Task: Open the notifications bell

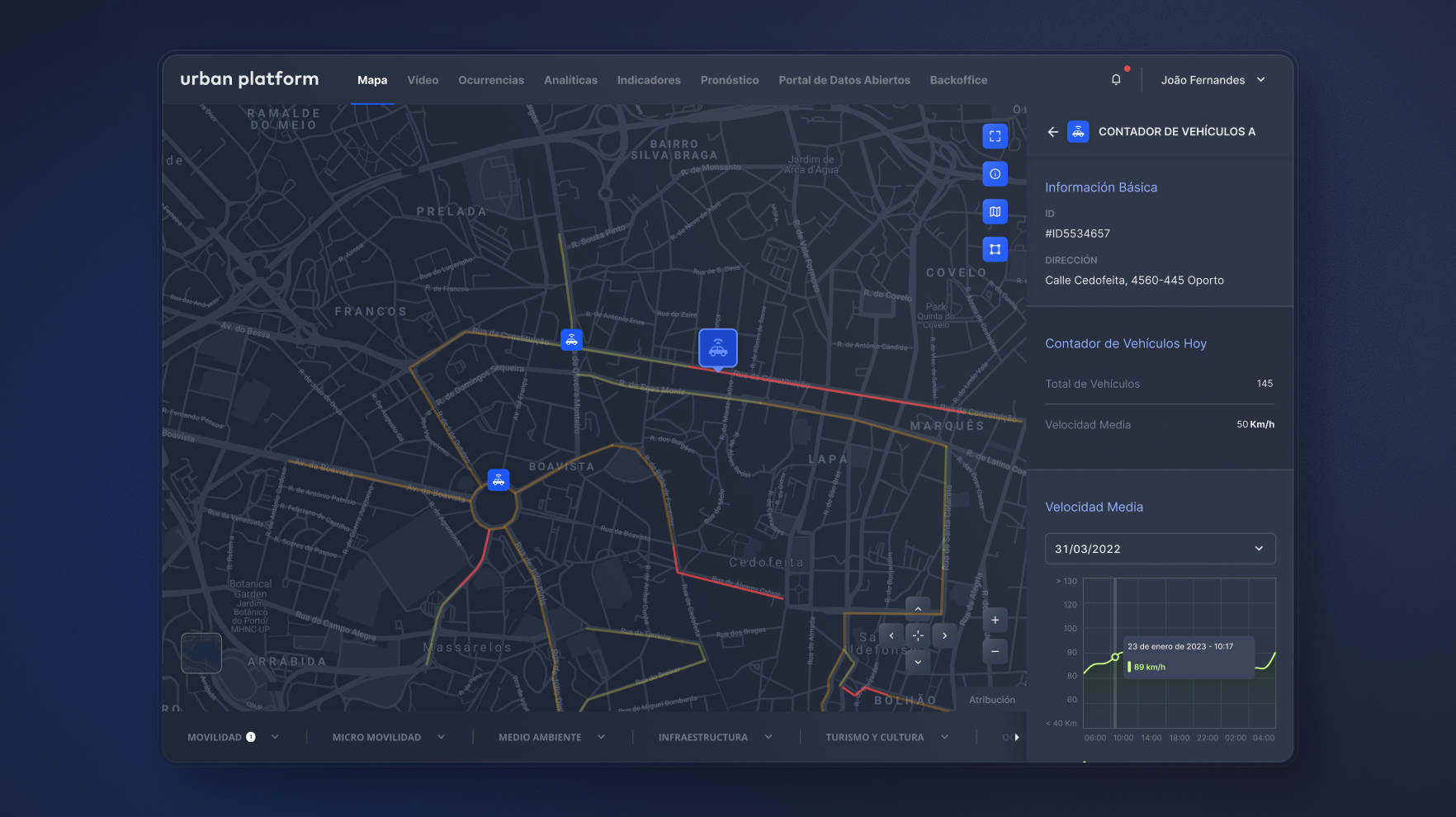Action: click(x=1116, y=80)
